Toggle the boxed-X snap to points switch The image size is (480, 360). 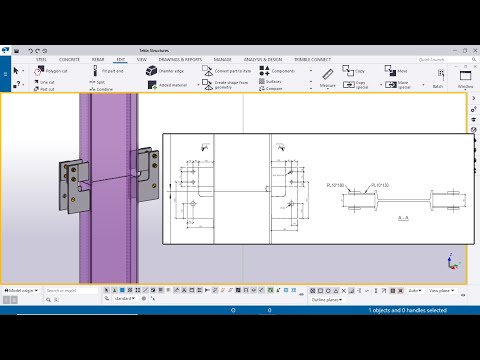click(313, 291)
